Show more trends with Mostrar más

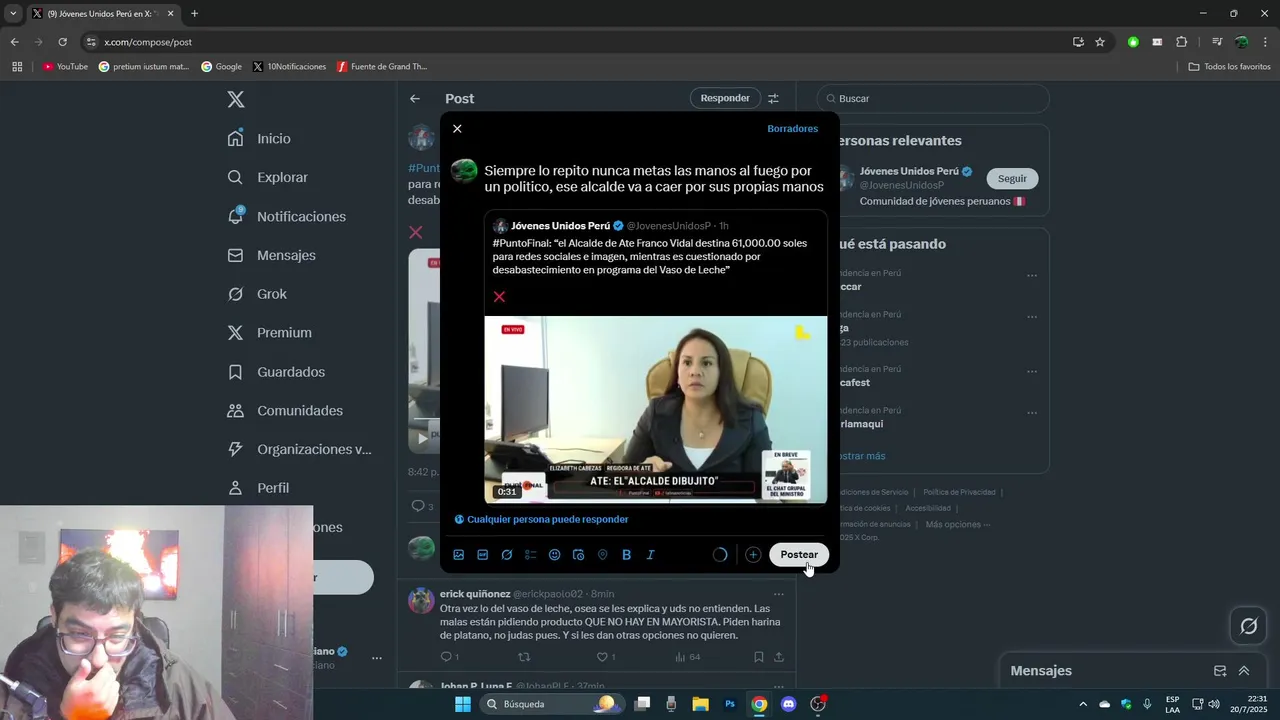(x=860, y=456)
